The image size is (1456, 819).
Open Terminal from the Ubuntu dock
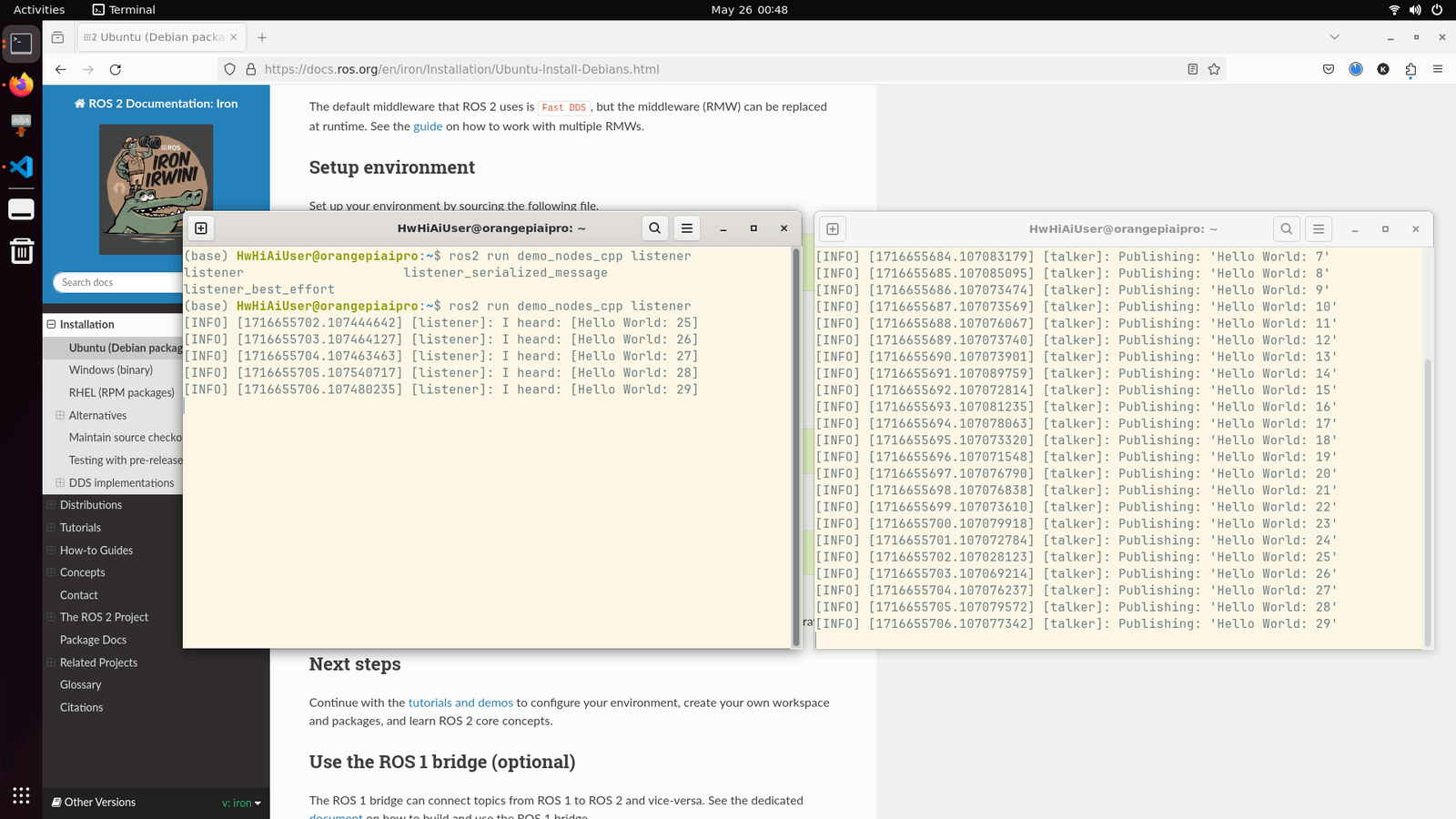(x=21, y=43)
